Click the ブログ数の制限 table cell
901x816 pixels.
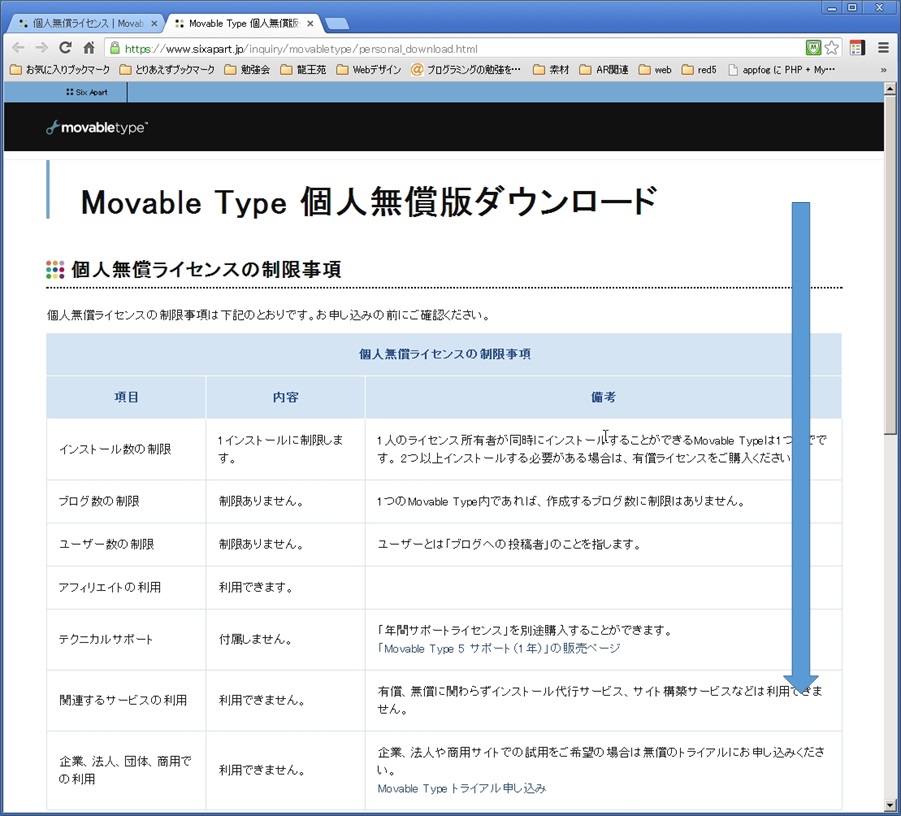(126, 502)
